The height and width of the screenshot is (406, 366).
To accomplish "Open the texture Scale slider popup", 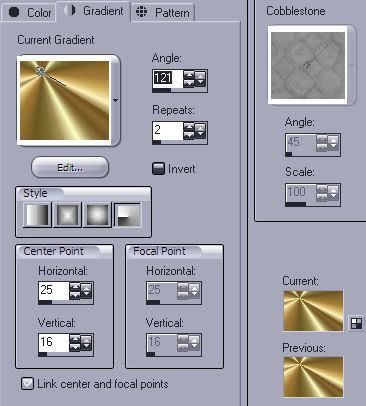I will [x=333, y=193].
